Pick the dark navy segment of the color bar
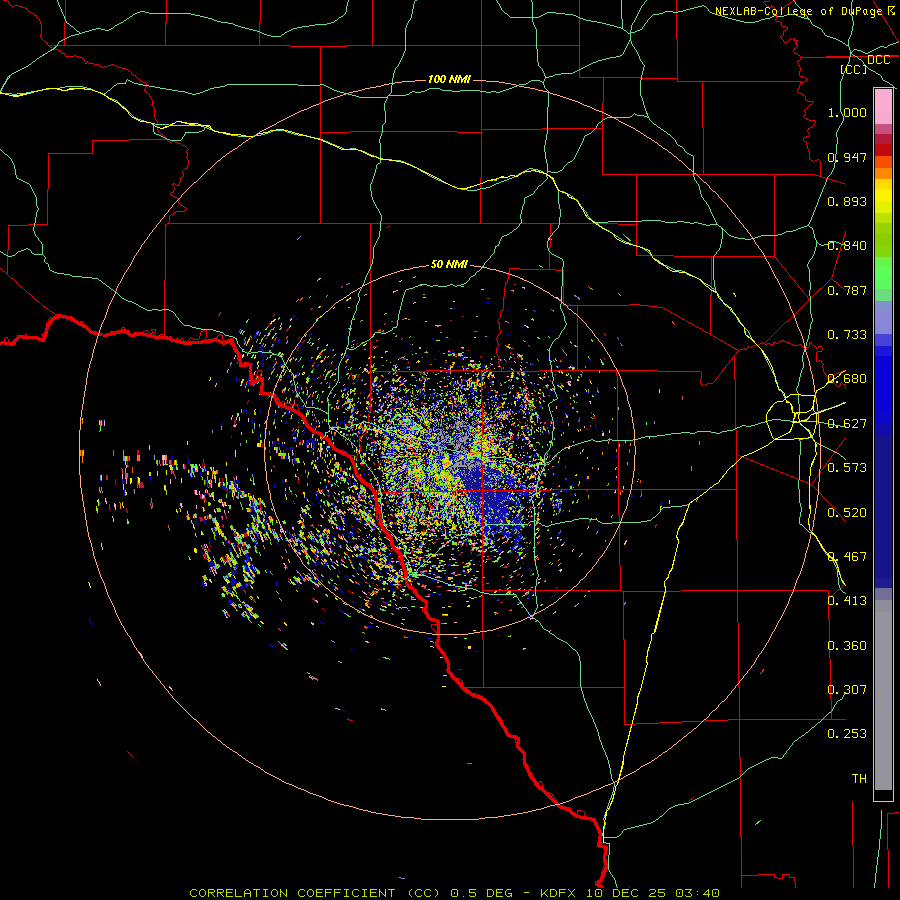900x900 pixels. (x=883, y=511)
